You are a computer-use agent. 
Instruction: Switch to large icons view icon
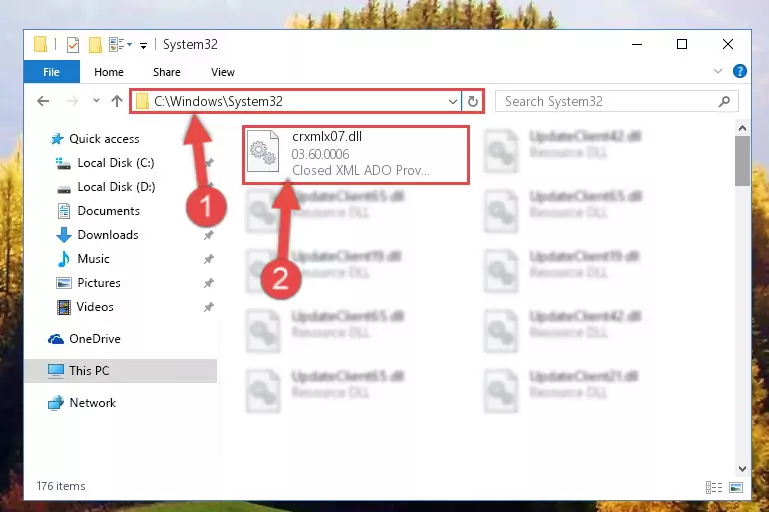(736, 487)
